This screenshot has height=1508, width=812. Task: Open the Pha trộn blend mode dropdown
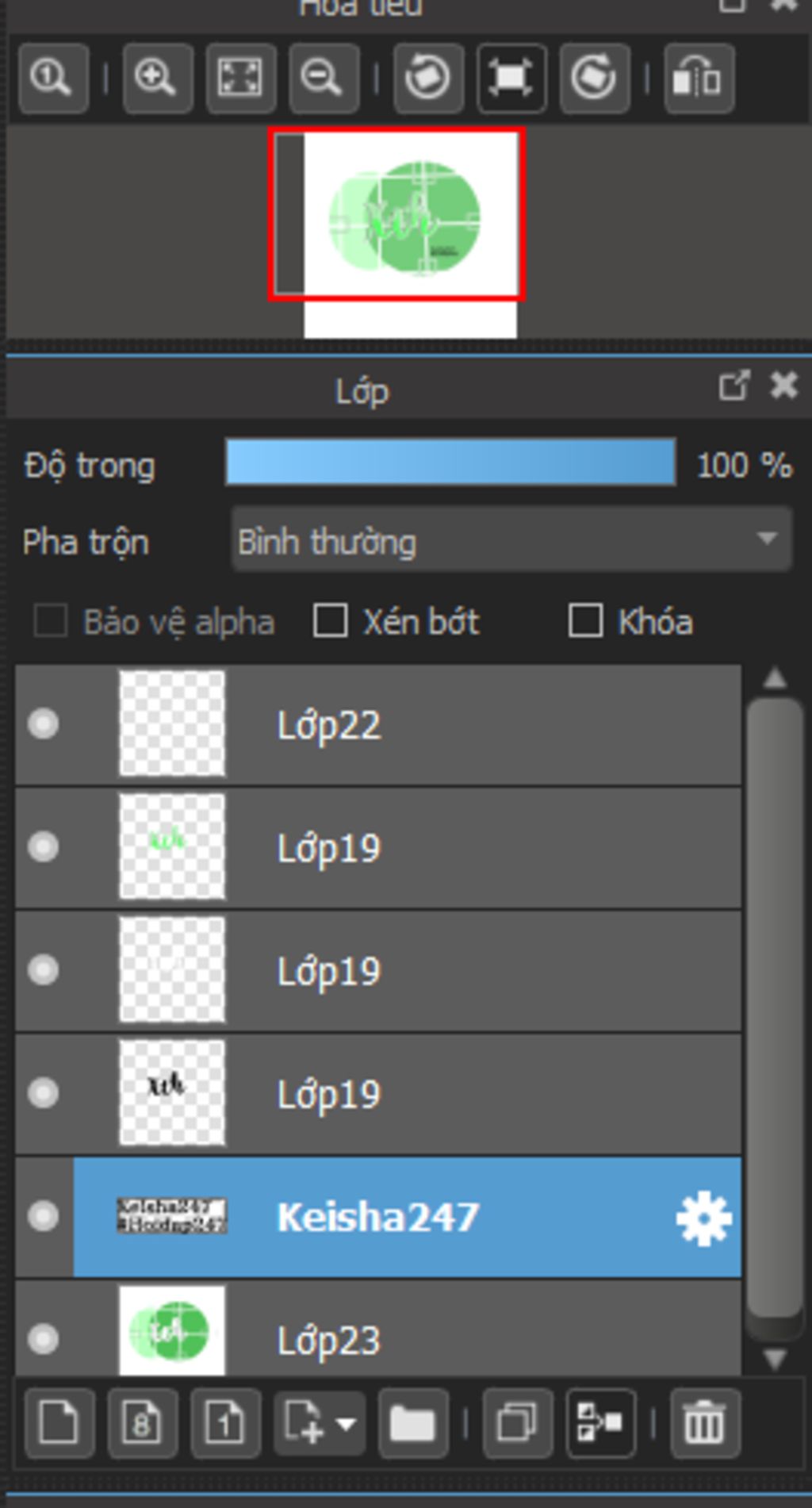coord(511,540)
